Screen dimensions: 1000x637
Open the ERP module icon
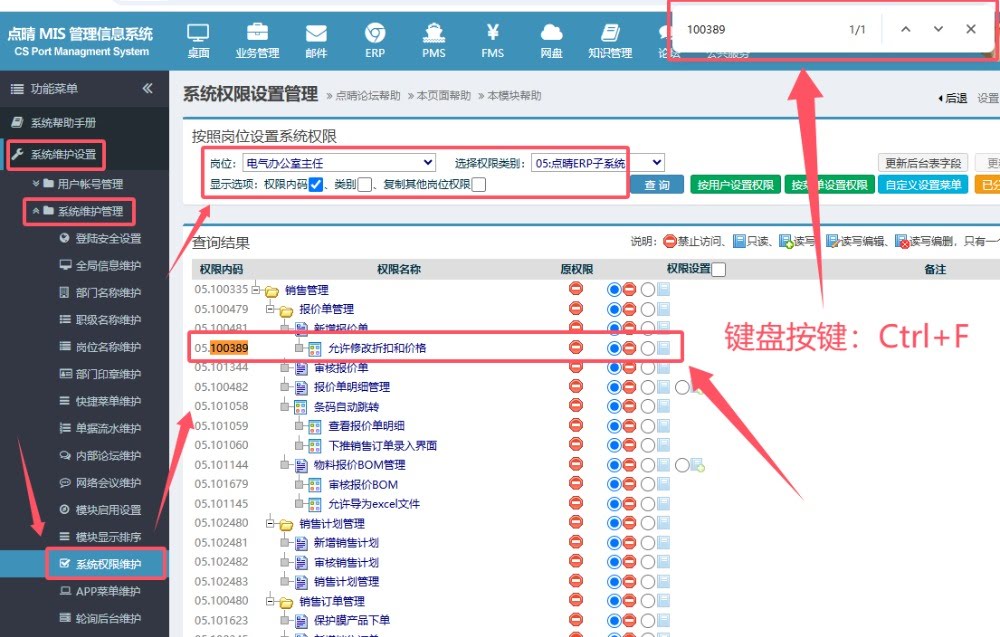[375, 39]
